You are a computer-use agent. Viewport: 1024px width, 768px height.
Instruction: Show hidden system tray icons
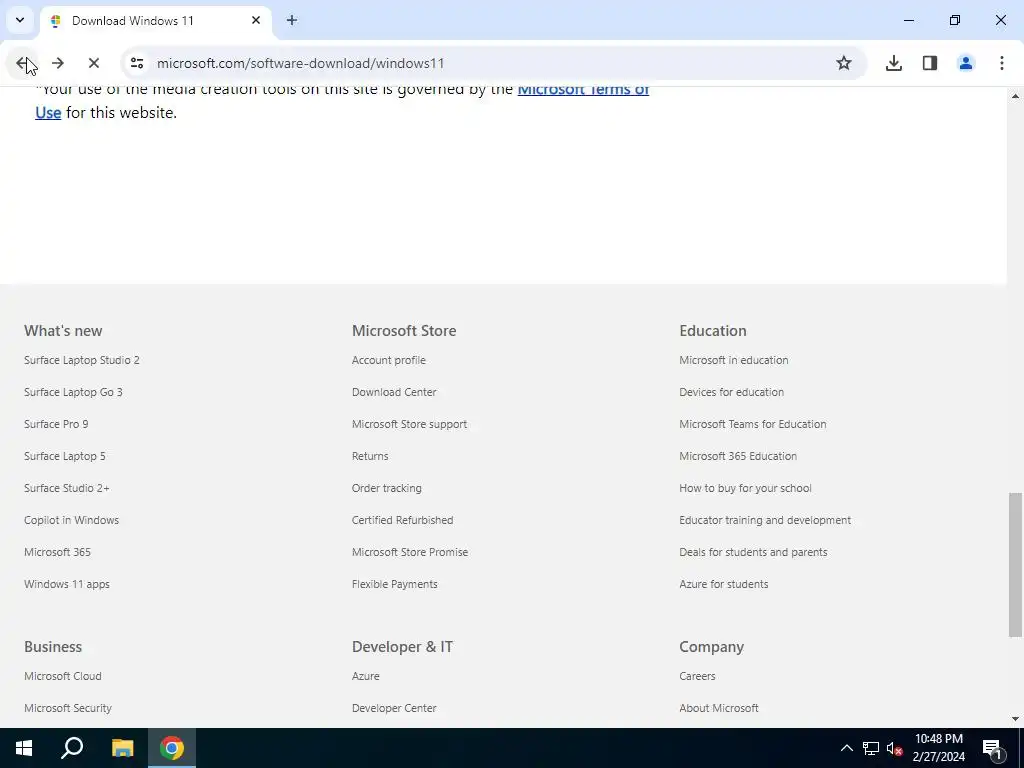(x=846, y=748)
